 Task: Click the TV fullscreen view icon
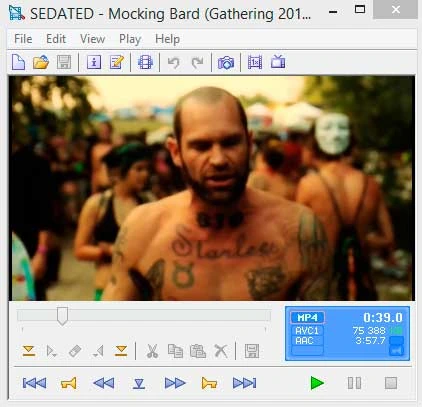click(278, 62)
